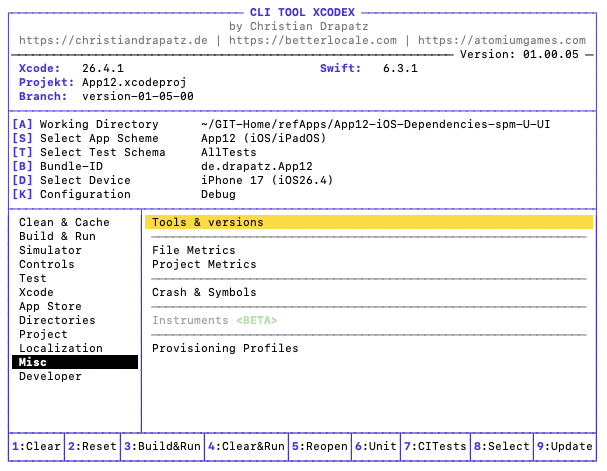Click the App12 (iOS/iPadOS) scheme value
The height and width of the screenshot is (471, 607).
(x=264, y=138)
